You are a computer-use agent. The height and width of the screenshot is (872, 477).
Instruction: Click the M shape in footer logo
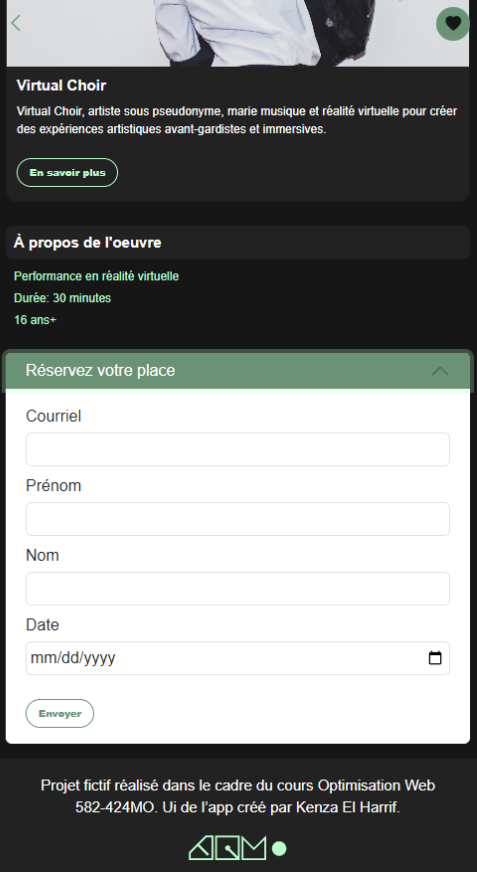(x=254, y=848)
